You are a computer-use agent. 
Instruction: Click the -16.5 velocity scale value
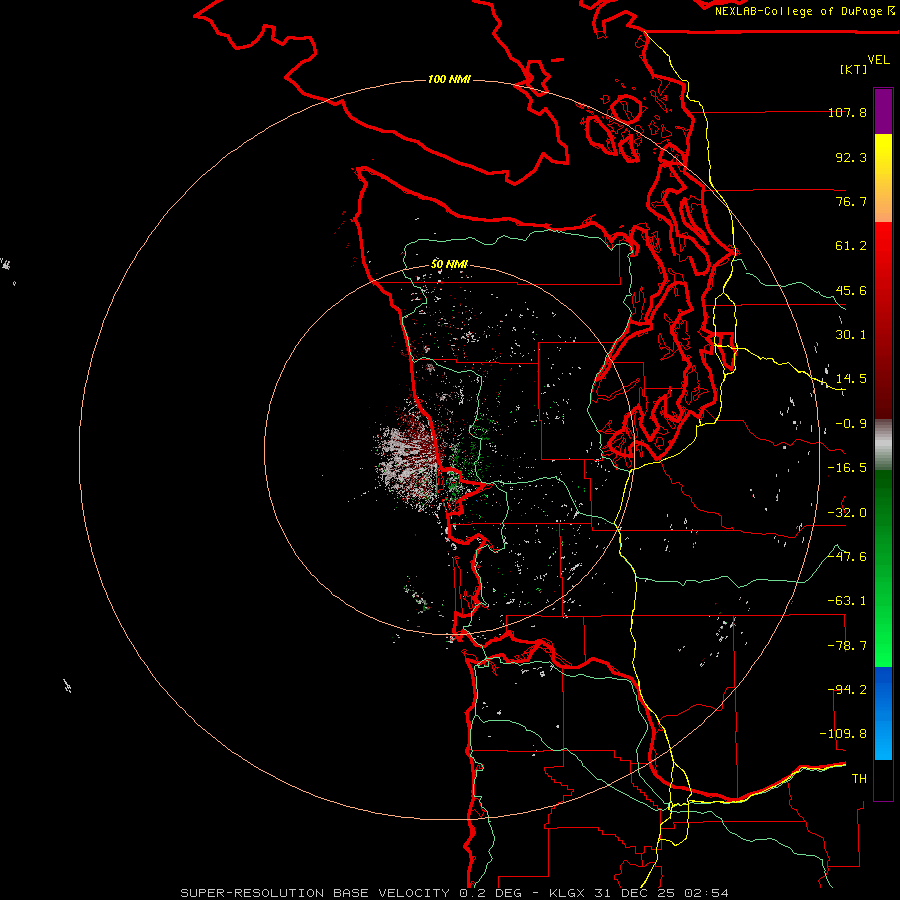tap(847, 468)
